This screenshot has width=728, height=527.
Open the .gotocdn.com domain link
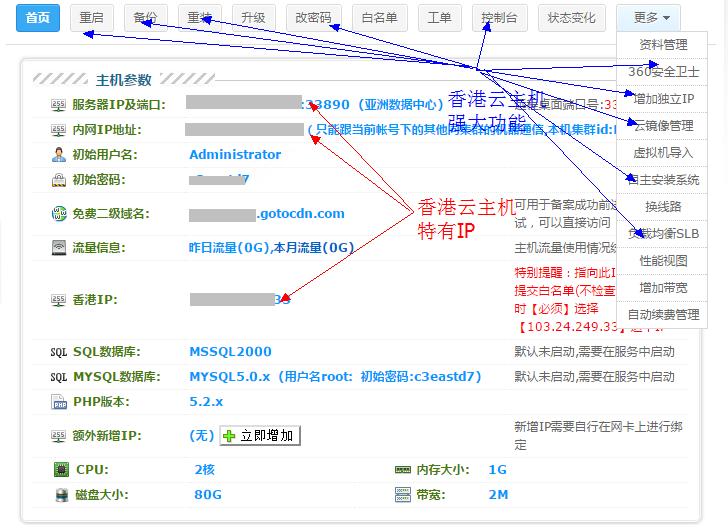pyautogui.click(x=301, y=214)
